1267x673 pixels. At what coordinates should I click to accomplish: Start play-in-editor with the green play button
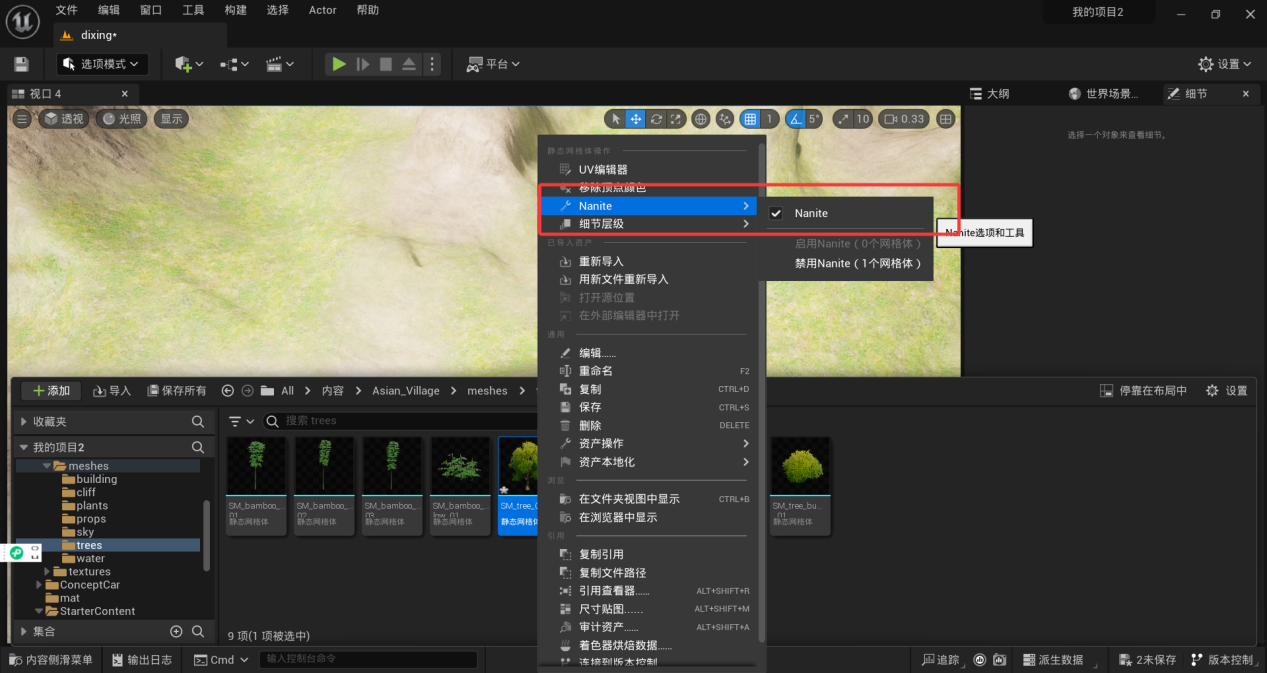coord(339,64)
